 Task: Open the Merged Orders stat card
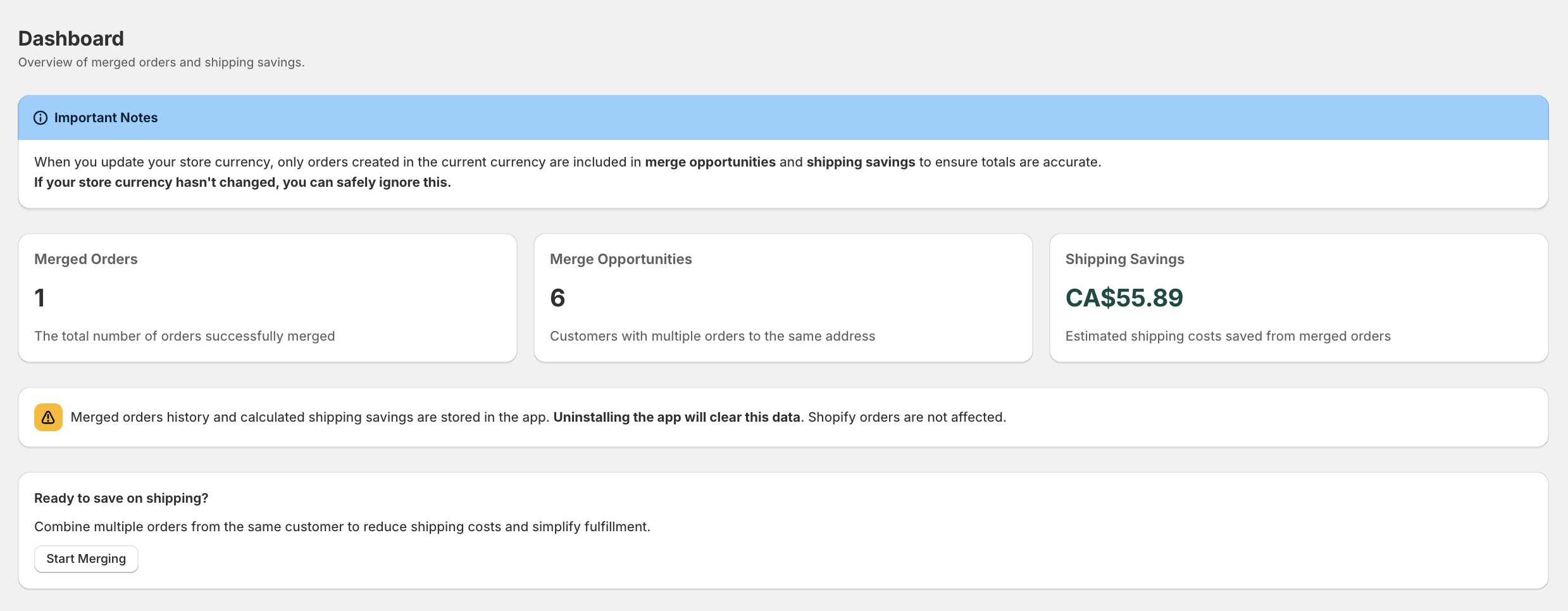(267, 298)
